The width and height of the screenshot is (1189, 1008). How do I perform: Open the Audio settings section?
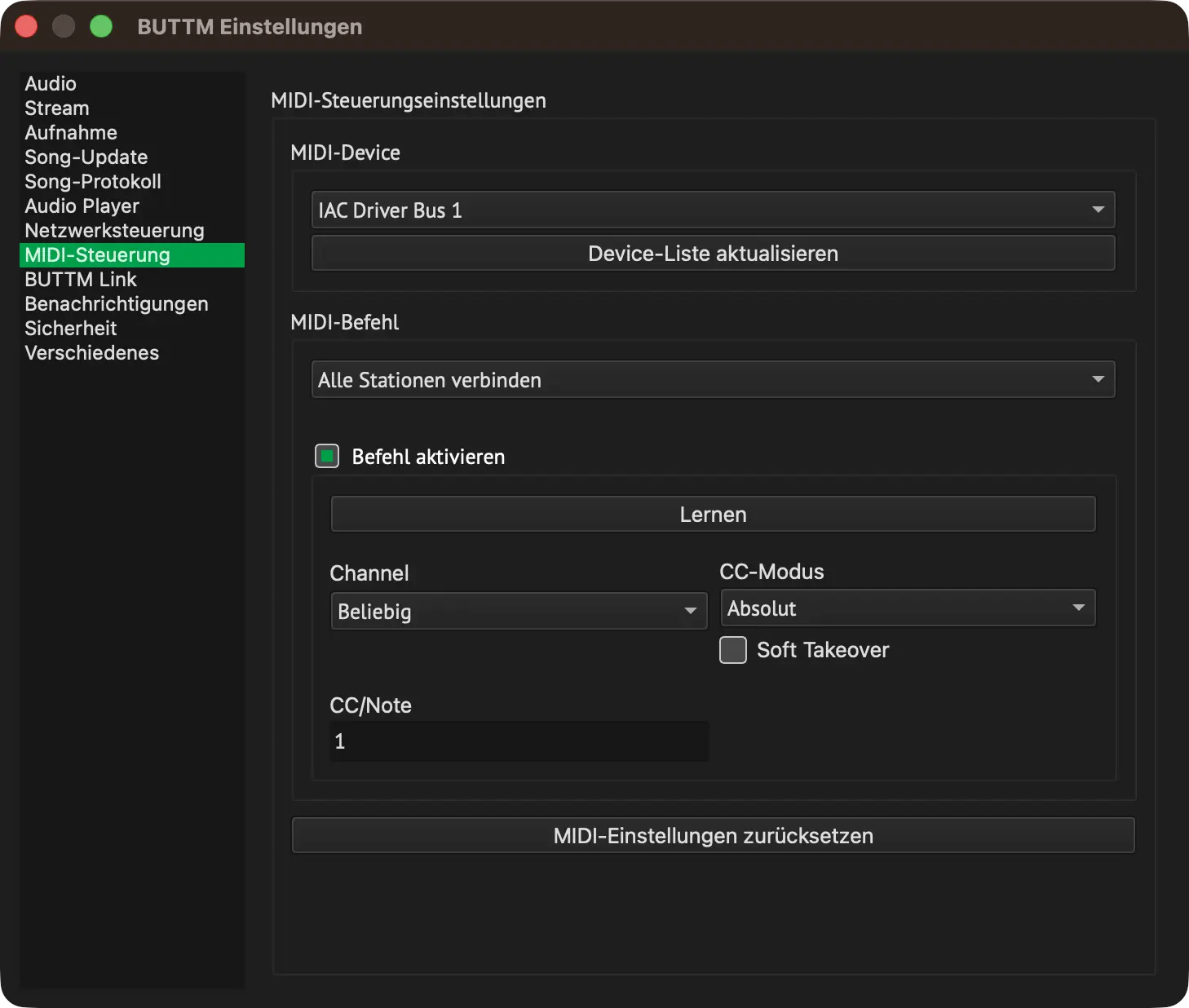point(131,84)
